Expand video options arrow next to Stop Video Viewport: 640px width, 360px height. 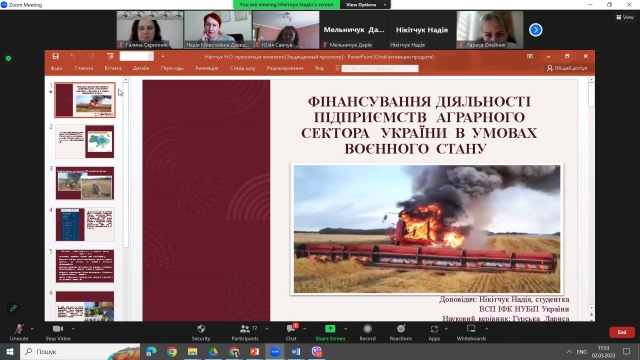73,329
